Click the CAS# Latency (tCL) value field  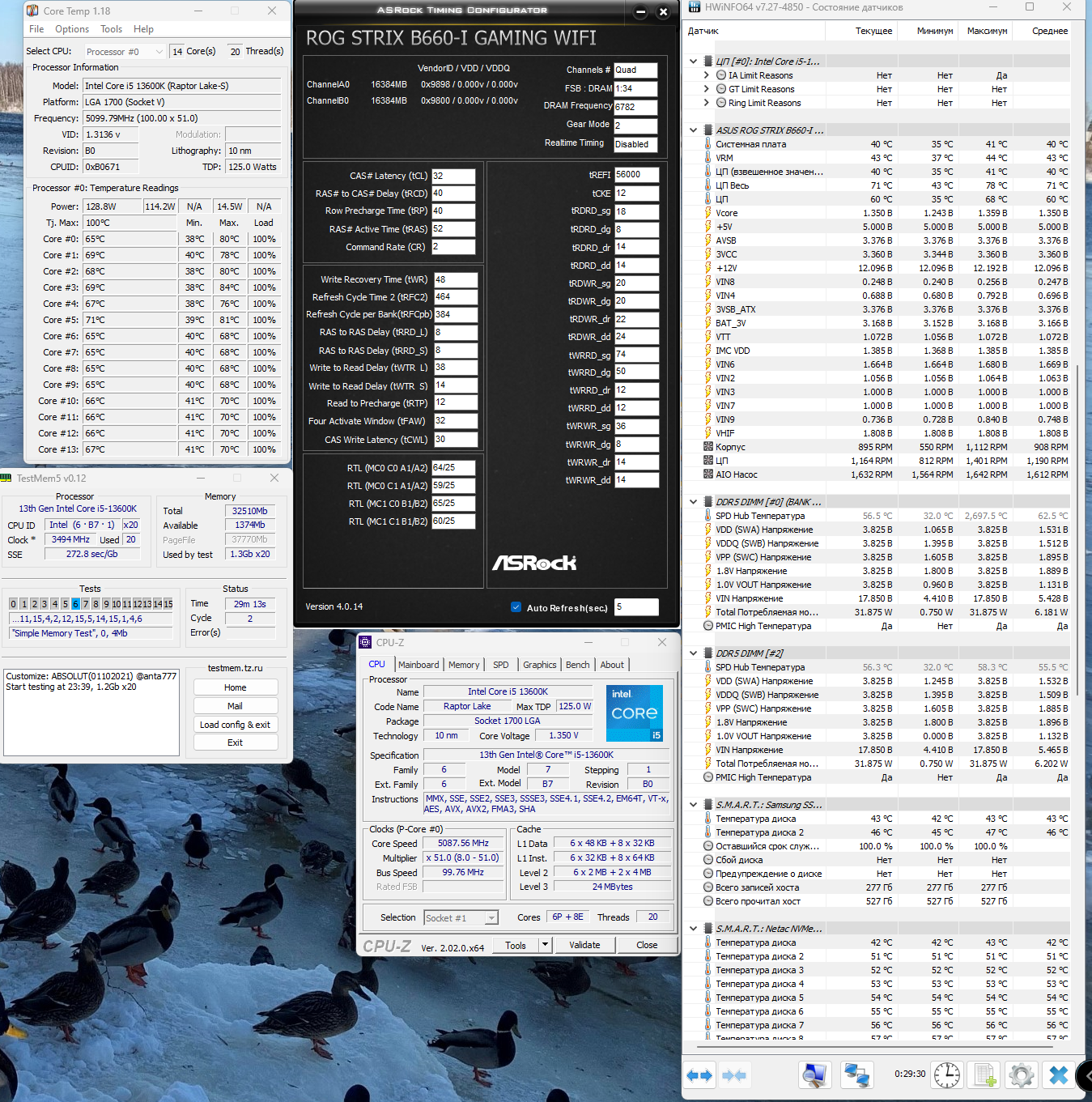453,176
